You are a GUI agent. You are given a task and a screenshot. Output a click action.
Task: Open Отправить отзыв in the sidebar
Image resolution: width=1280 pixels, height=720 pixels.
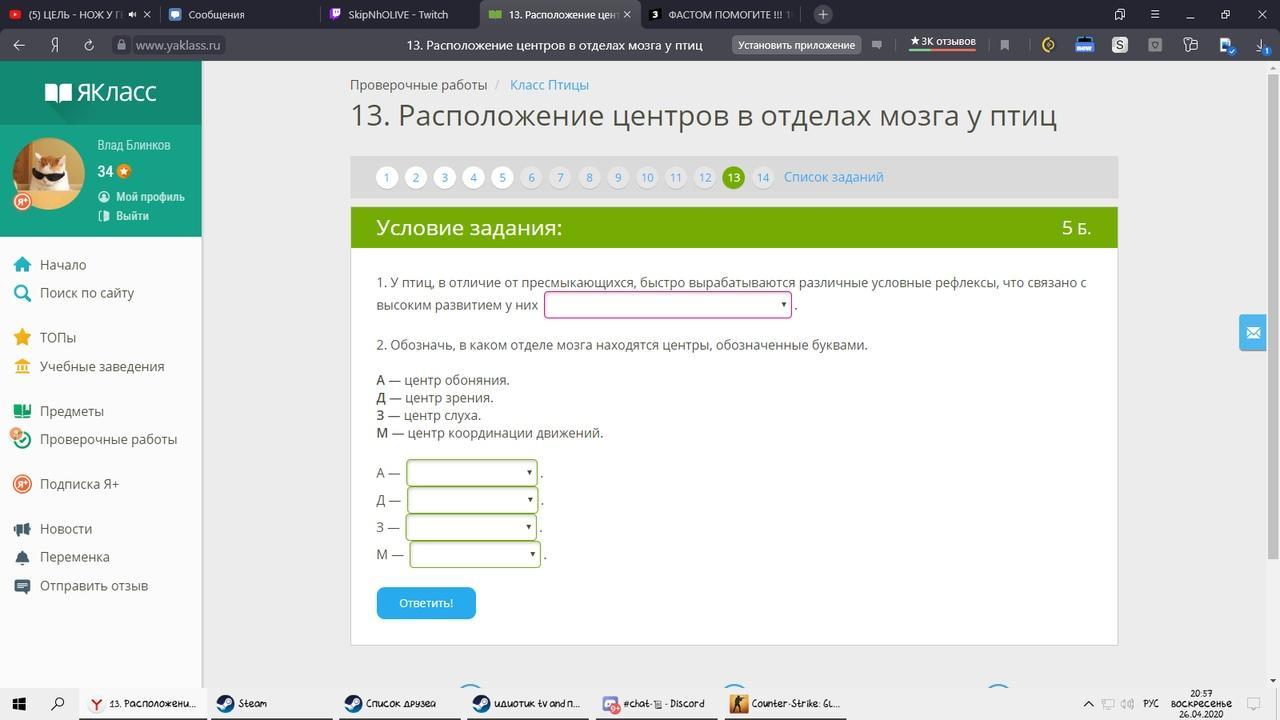(x=94, y=586)
